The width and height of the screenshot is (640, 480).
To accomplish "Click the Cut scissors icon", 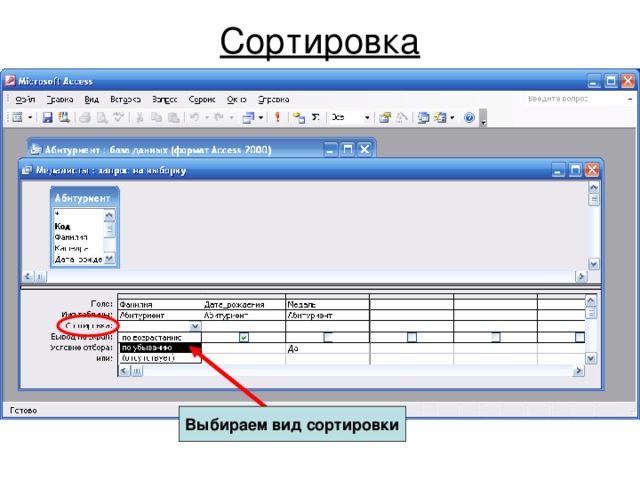I will tap(141, 118).
